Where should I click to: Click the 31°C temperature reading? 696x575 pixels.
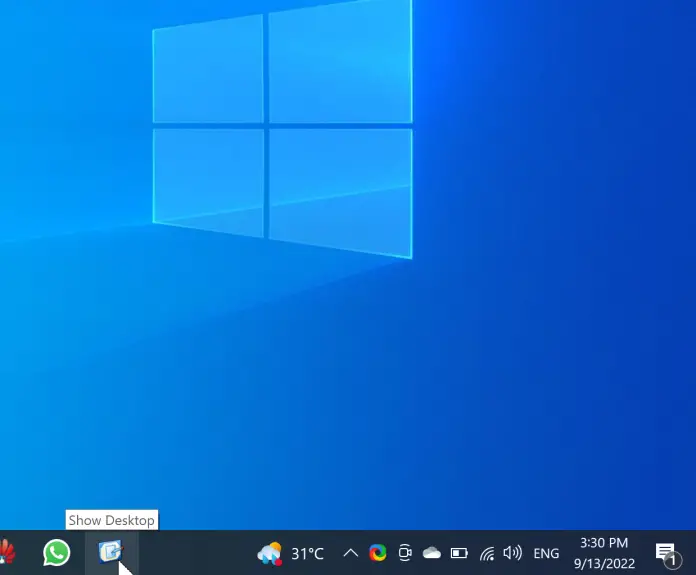[x=308, y=554]
